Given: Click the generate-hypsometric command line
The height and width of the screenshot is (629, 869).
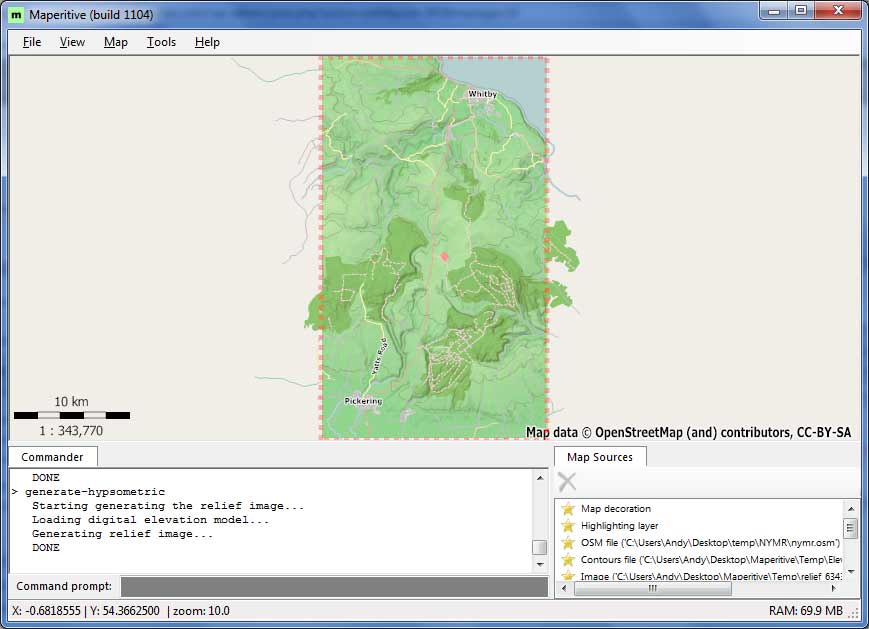Looking at the screenshot, I should [x=95, y=492].
